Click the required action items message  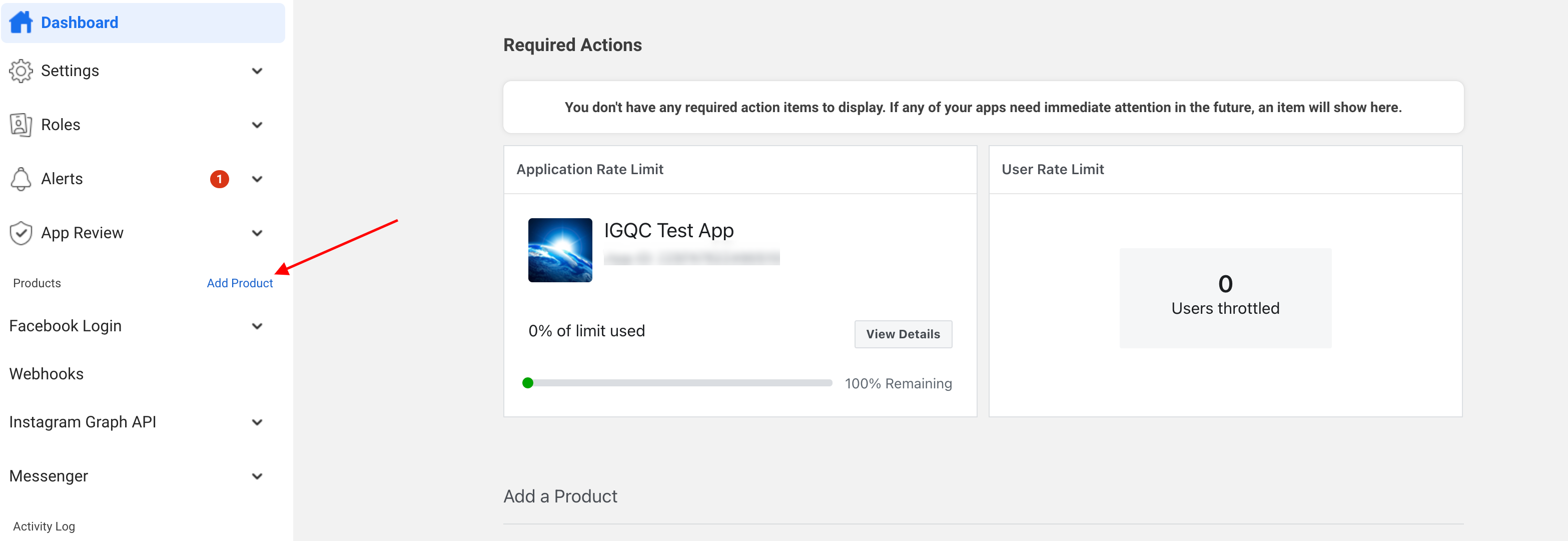coord(983,108)
